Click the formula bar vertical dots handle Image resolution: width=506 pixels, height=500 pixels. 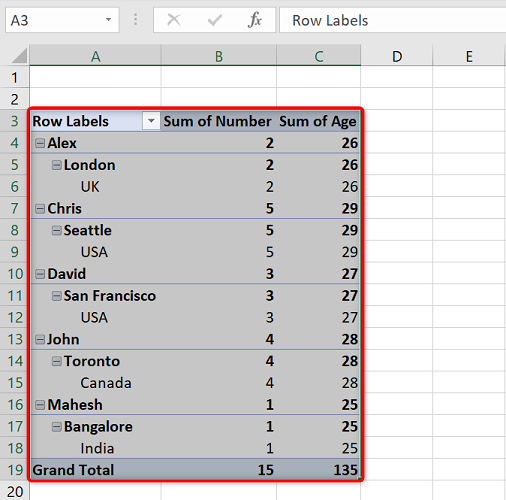point(135,19)
